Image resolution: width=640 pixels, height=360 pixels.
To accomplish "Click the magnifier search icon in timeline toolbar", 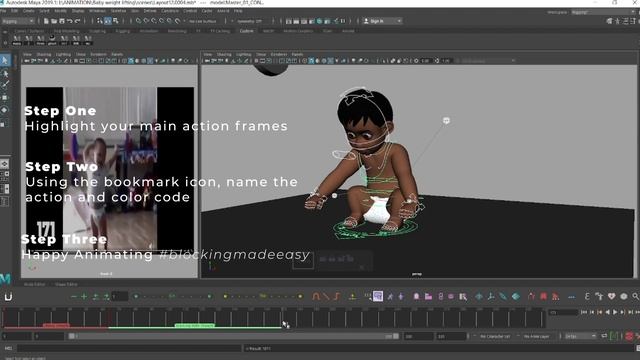I will [x=636, y=296].
